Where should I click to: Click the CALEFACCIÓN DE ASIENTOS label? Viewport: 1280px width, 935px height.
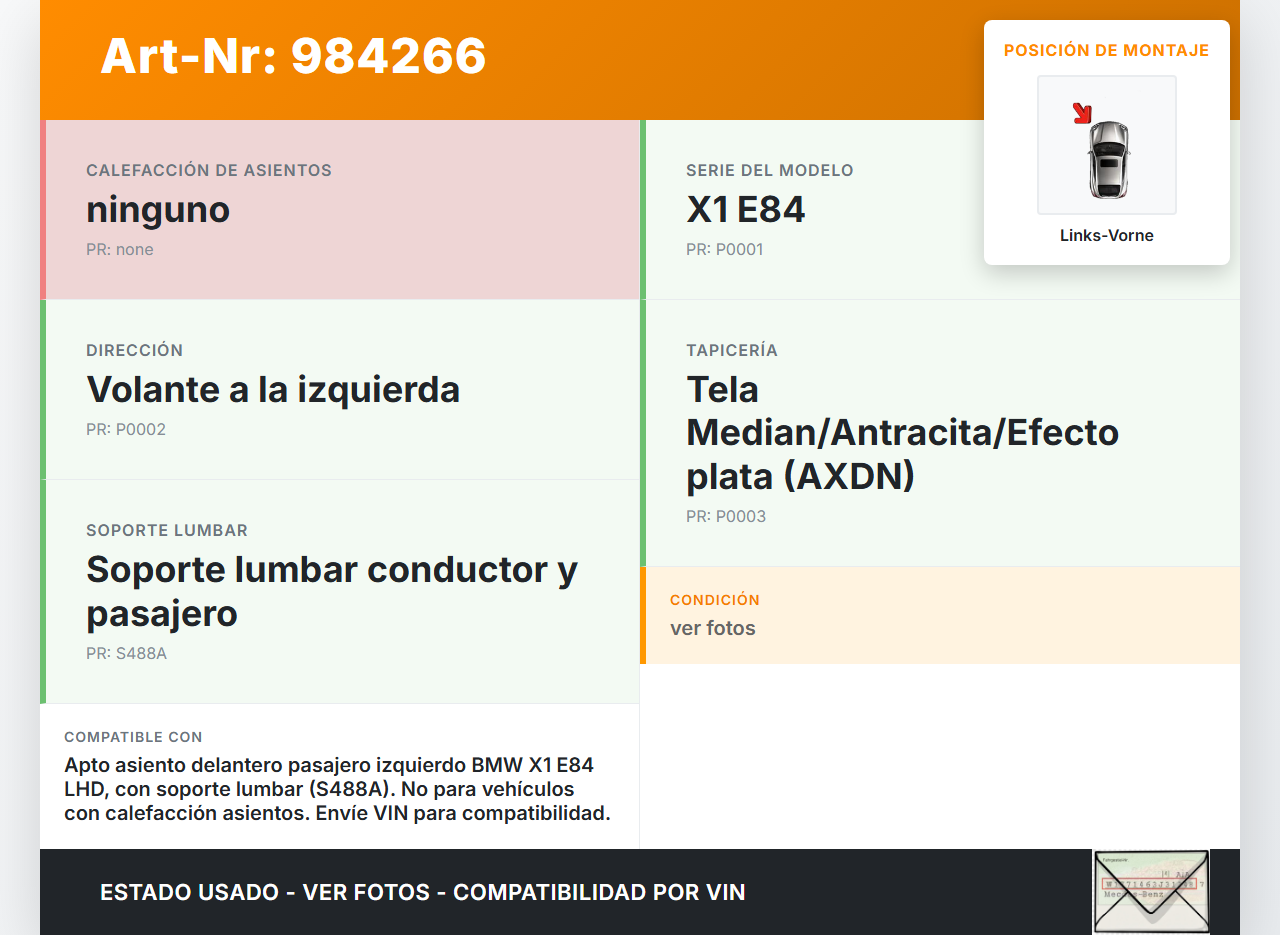point(209,171)
